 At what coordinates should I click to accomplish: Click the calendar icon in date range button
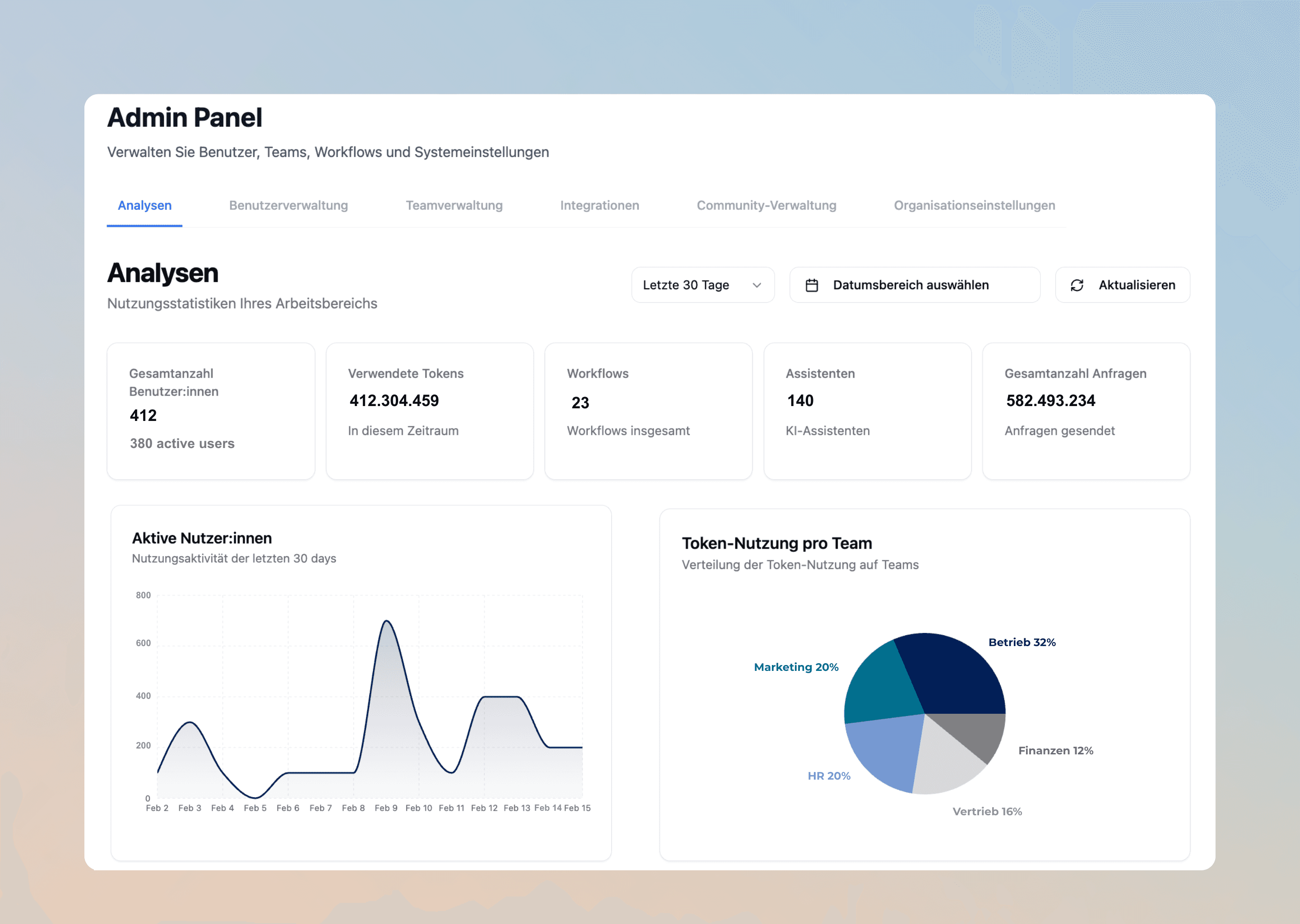[812, 285]
